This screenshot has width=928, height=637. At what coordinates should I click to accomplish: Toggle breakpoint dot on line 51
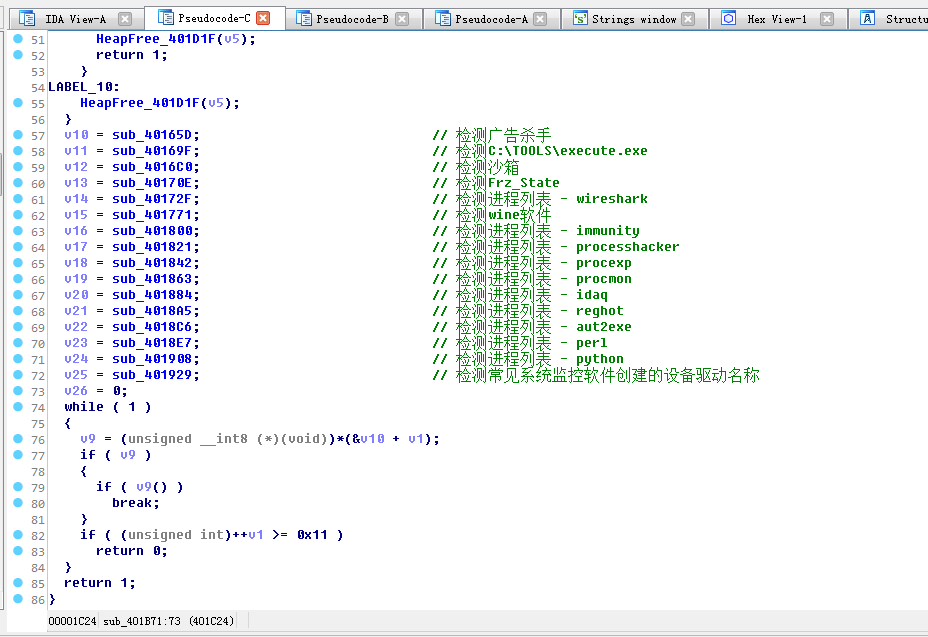(18, 38)
